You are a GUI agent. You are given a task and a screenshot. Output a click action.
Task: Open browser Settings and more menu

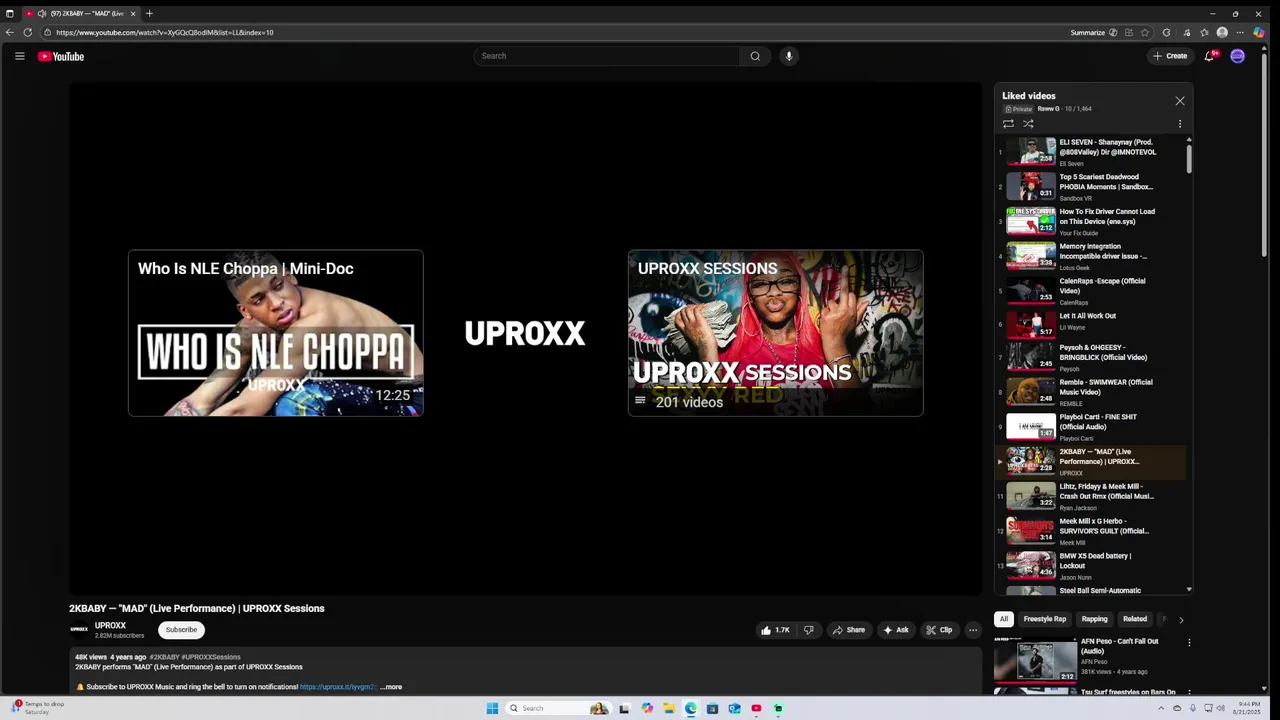pos(1240,32)
